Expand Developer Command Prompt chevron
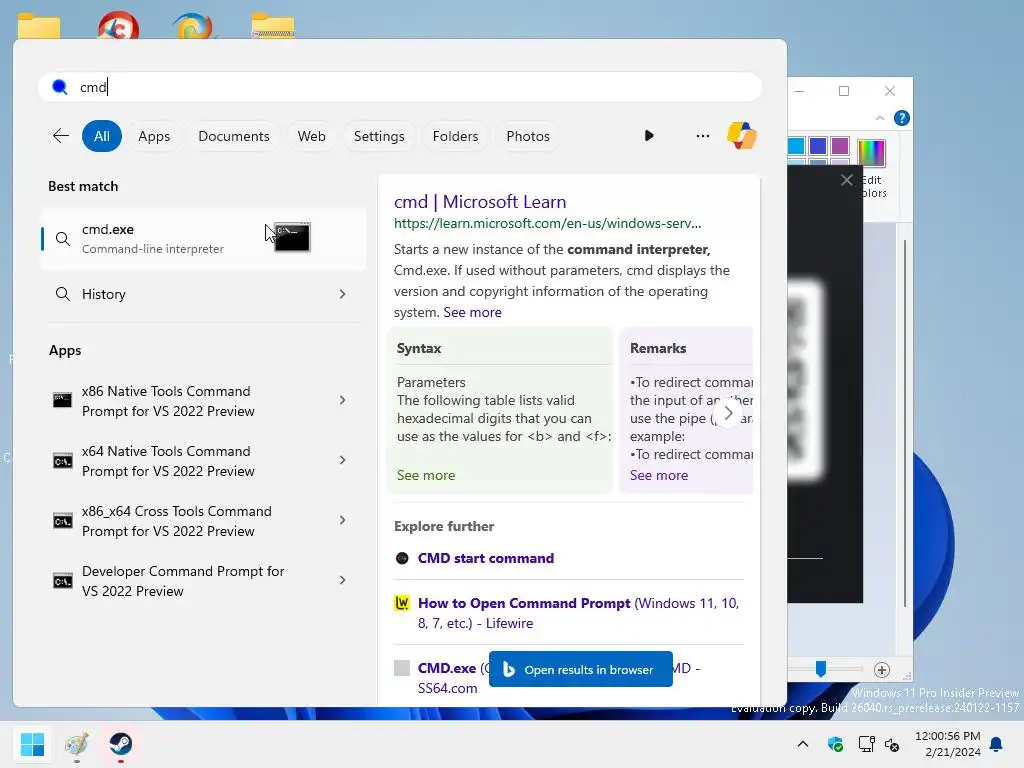This screenshot has height=768, width=1024. point(342,580)
